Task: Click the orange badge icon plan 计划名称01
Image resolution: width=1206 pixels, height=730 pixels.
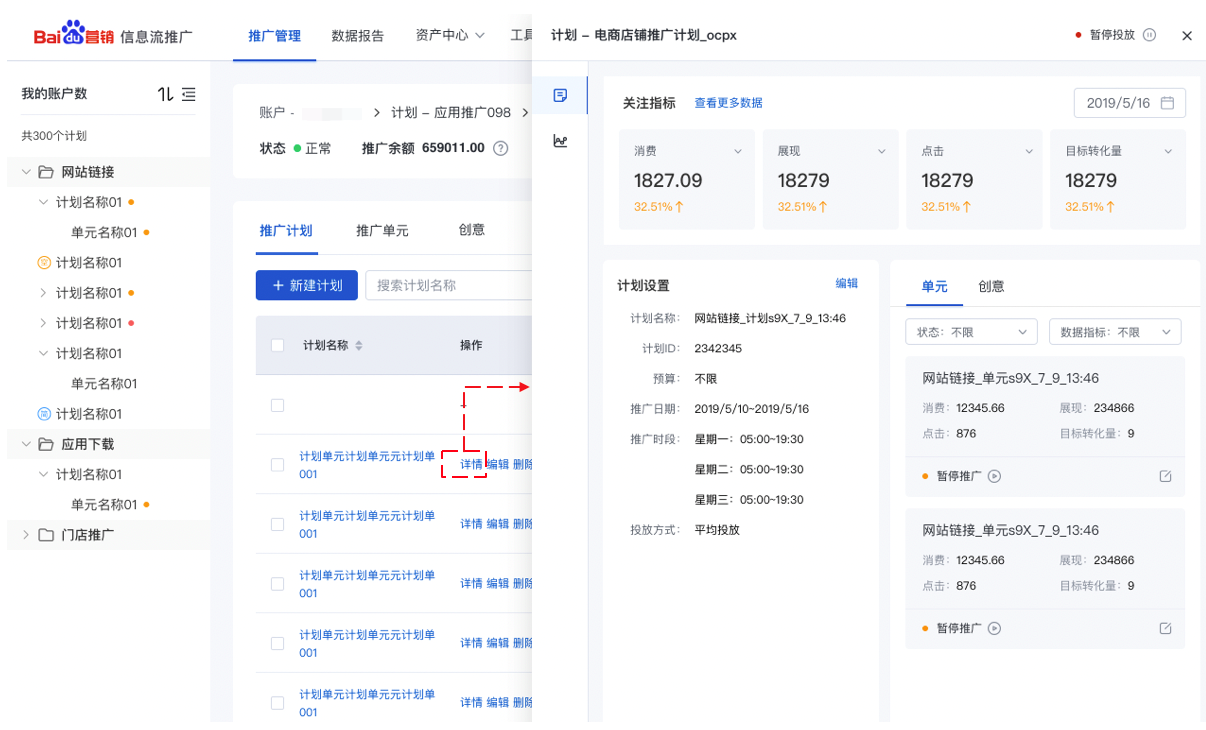Action: click(43, 263)
